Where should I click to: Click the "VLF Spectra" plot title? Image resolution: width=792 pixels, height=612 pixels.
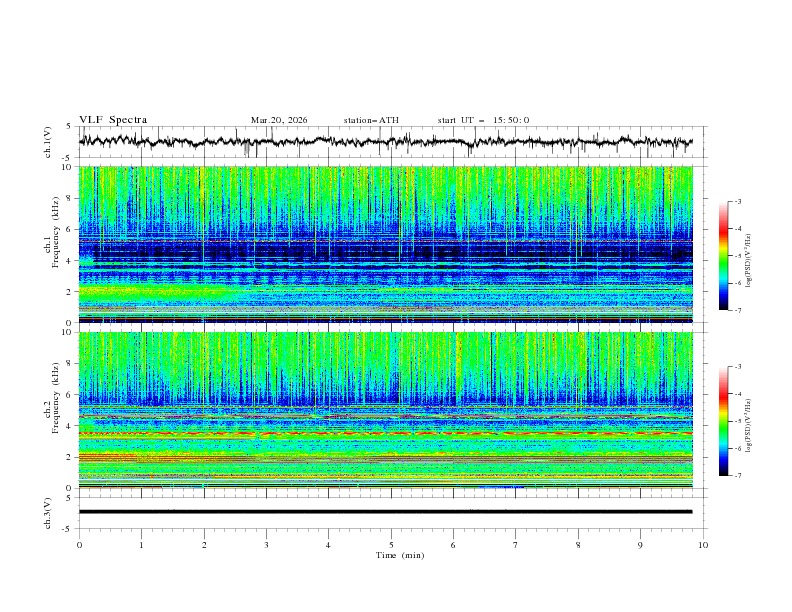coord(113,120)
